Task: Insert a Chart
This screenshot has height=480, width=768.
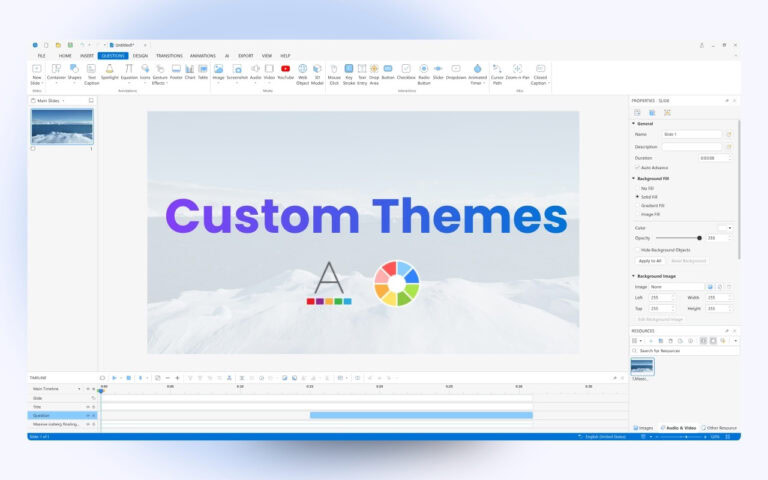Action: pyautogui.click(x=190, y=72)
